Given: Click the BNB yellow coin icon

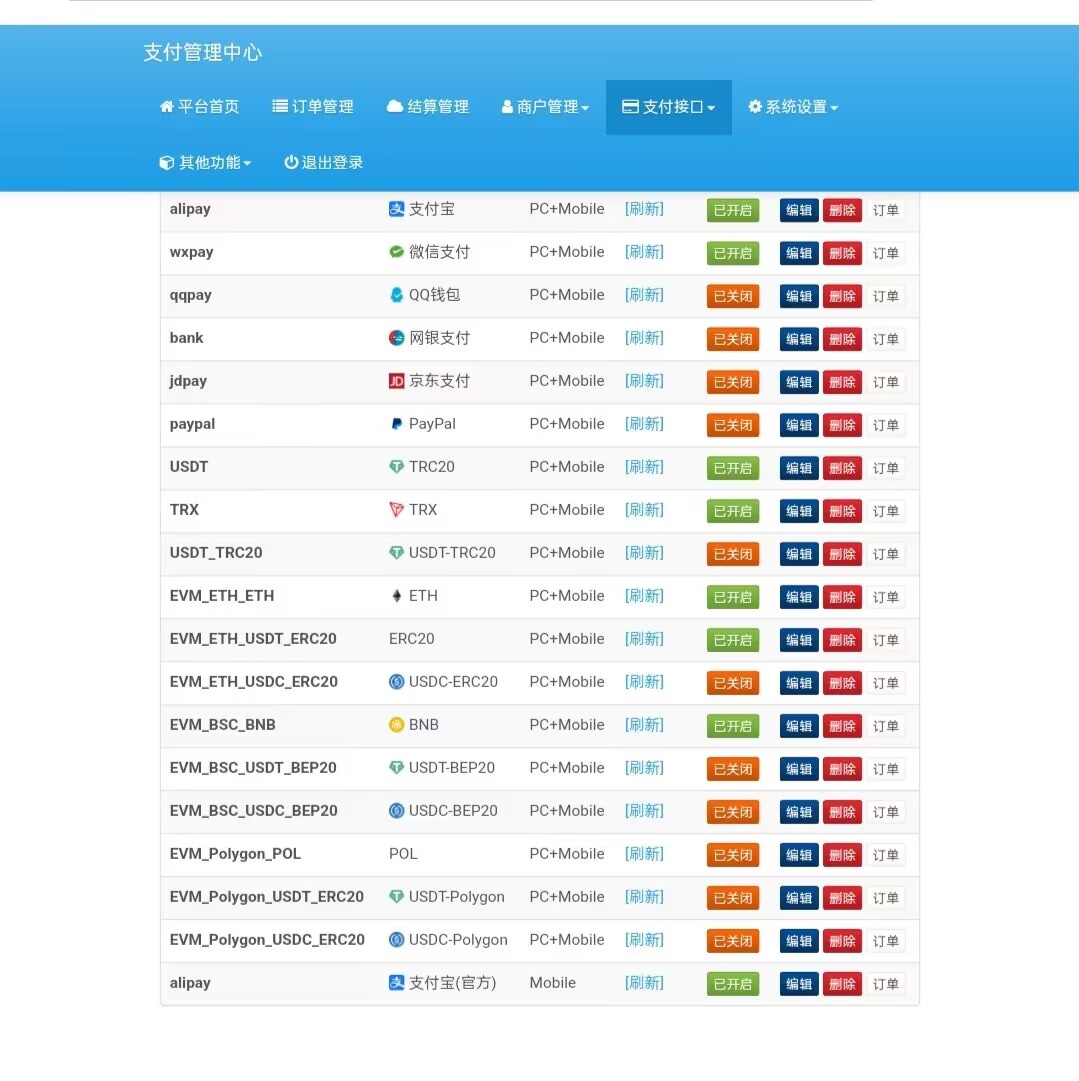Looking at the screenshot, I should click(x=398, y=725).
